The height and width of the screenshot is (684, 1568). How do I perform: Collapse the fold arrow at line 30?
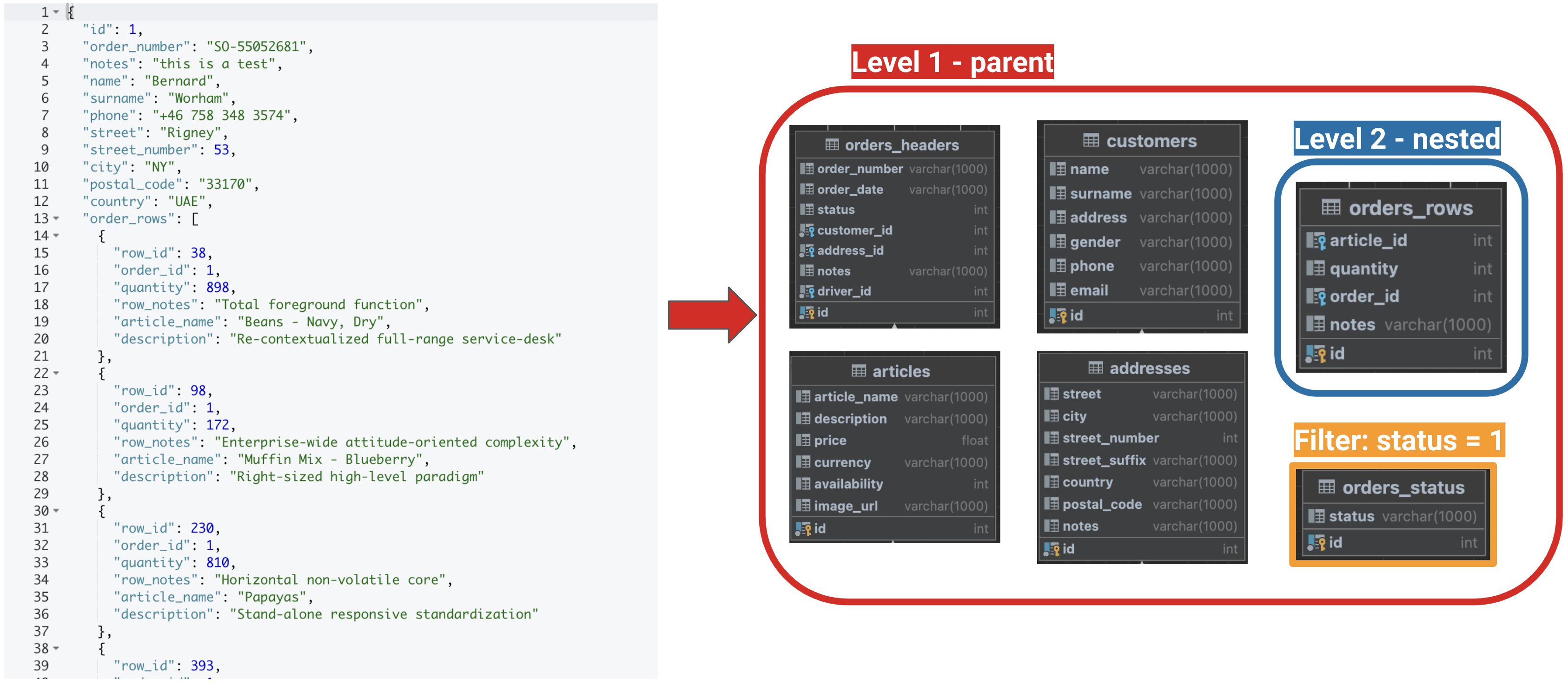pyautogui.click(x=56, y=511)
